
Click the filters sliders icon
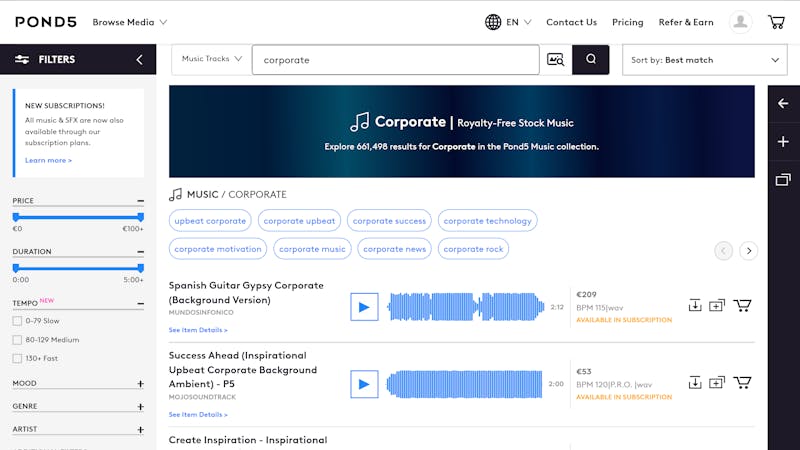pyautogui.click(x=22, y=60)
